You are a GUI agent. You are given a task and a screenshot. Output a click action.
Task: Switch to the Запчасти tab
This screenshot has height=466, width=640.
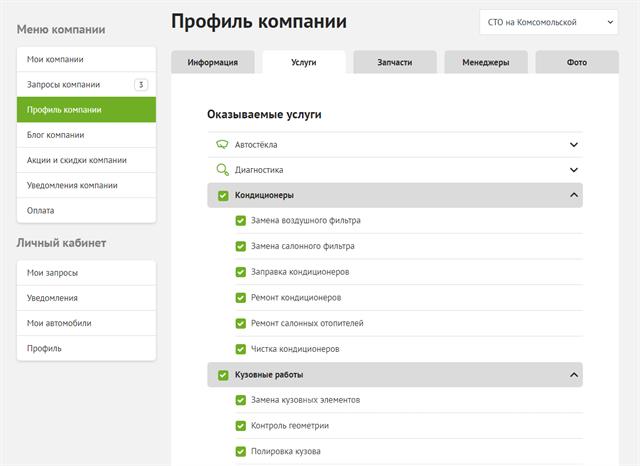point(395,62)
